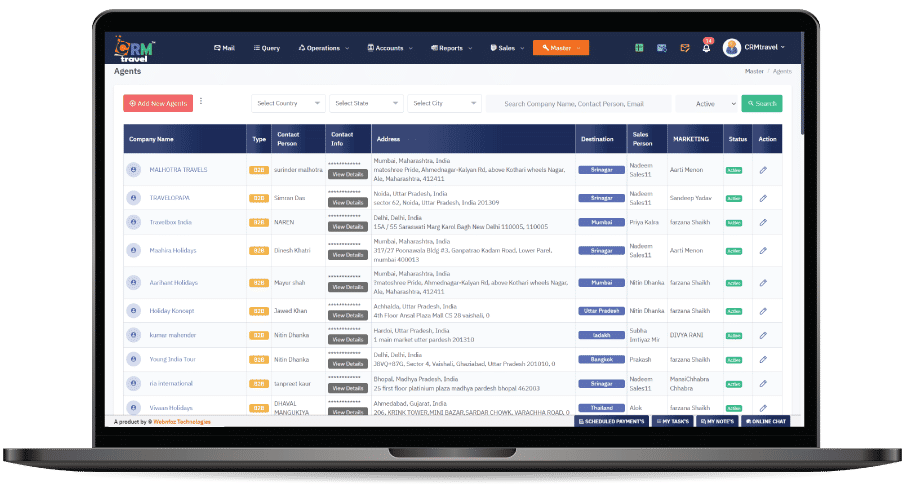Open the green spreadsheet icon in header

[639, 48]
